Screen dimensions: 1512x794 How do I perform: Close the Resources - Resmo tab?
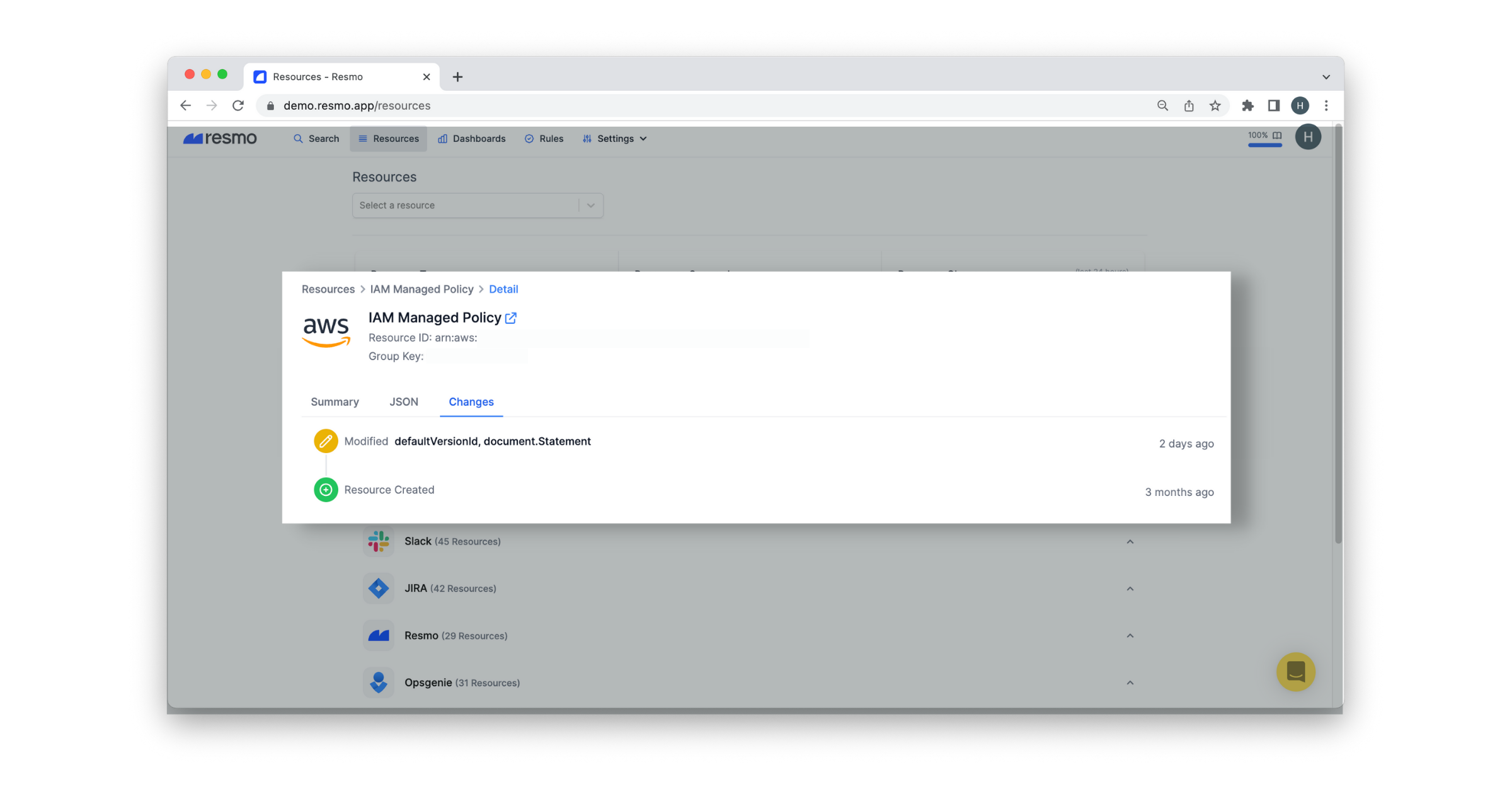point(427,77)
